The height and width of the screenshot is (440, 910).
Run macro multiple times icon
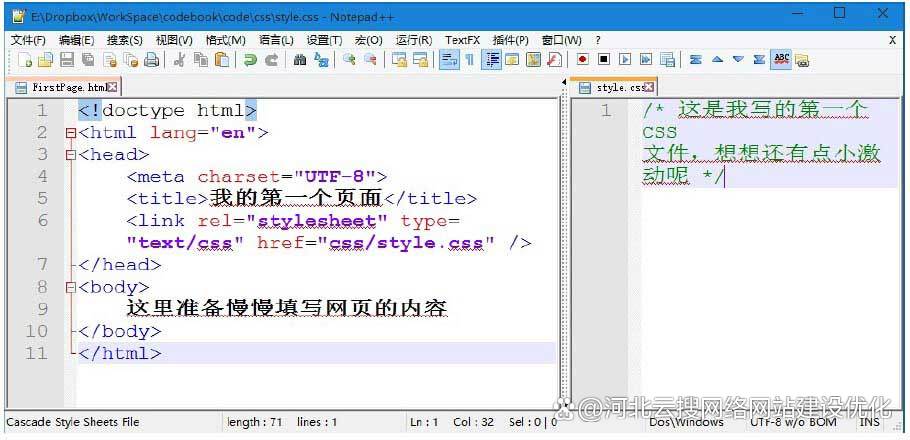click(x=646, y=60)
